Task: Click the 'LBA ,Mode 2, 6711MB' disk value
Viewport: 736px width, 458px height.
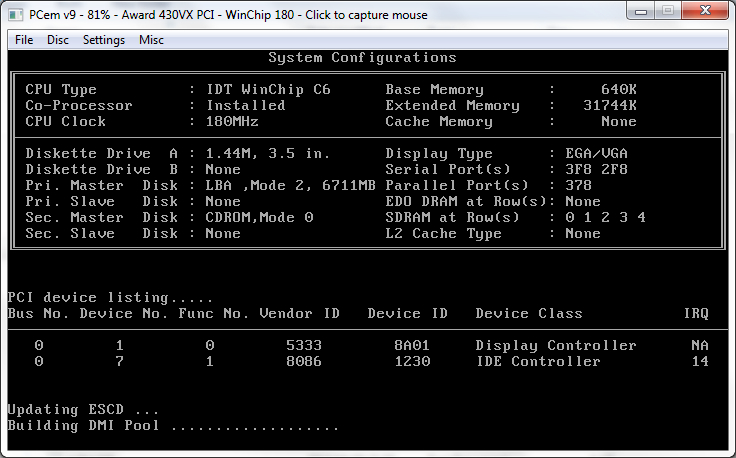Action: pyautogui.click(x=291, y=185)
